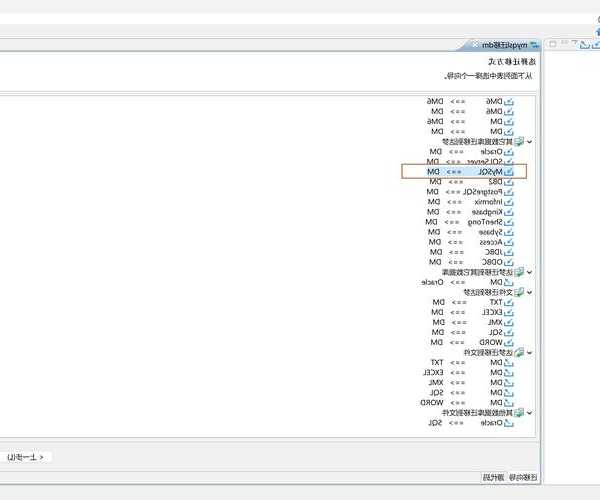The image size is (600, 500).
Task: Collapse the 达梦迁移到文件 tree group
Action: tap(530, 353)
